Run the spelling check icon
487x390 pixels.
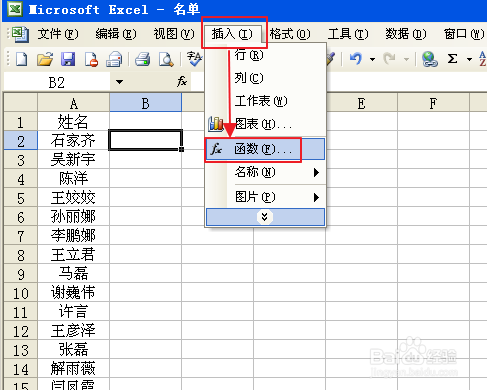tap(194, 59)
